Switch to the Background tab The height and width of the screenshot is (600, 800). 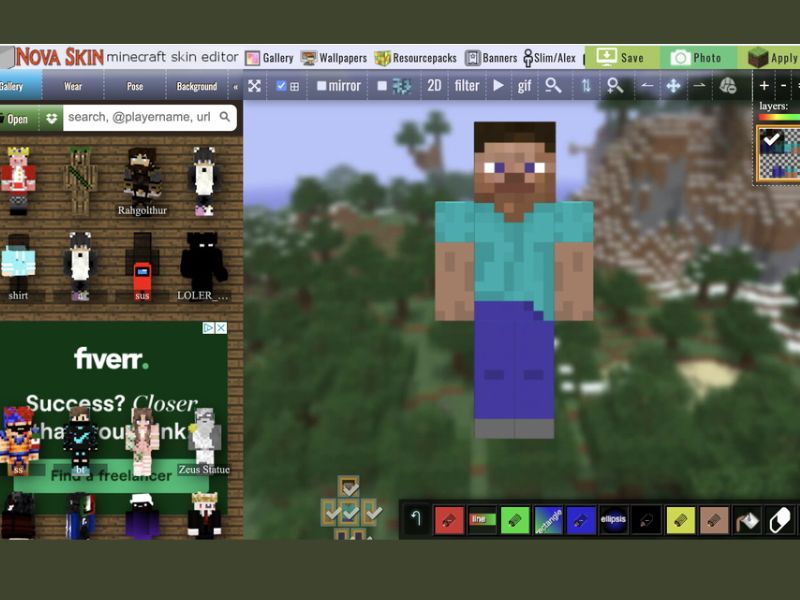pos(197,86)
